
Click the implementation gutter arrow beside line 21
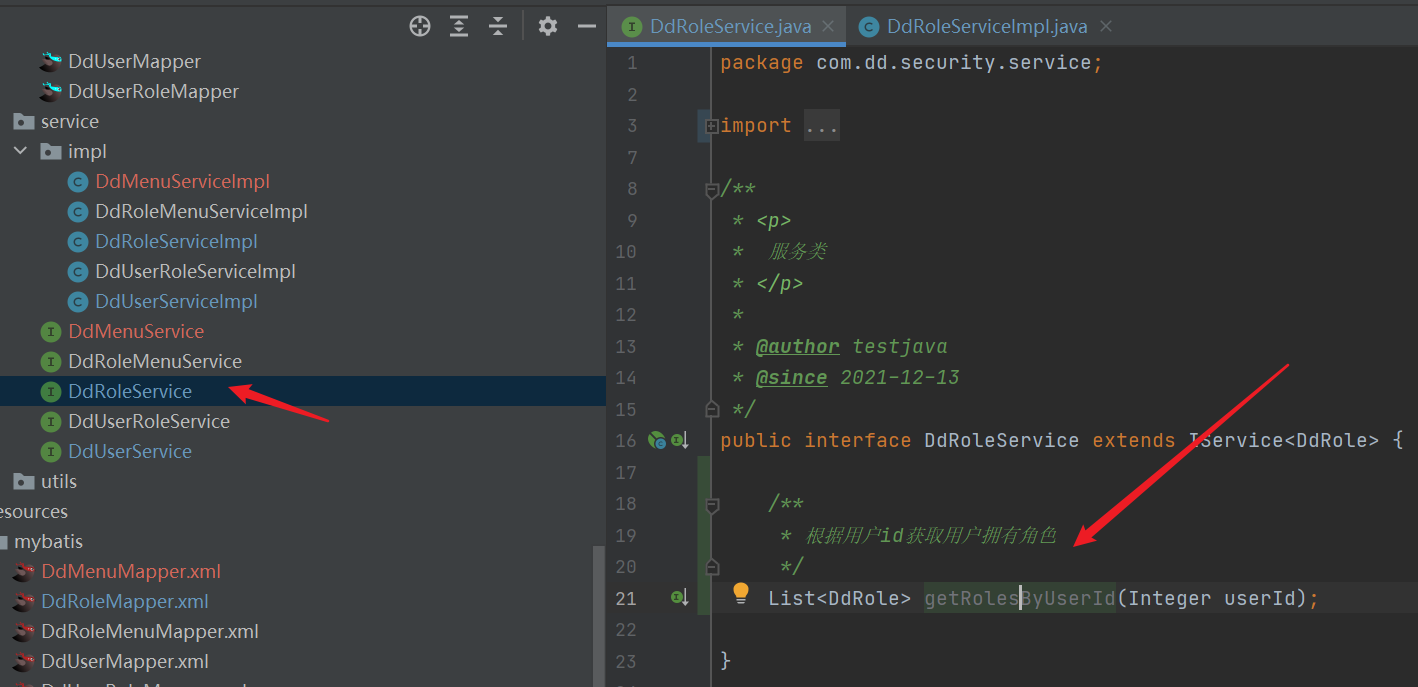pyautogui.click(x=679, y=597)
